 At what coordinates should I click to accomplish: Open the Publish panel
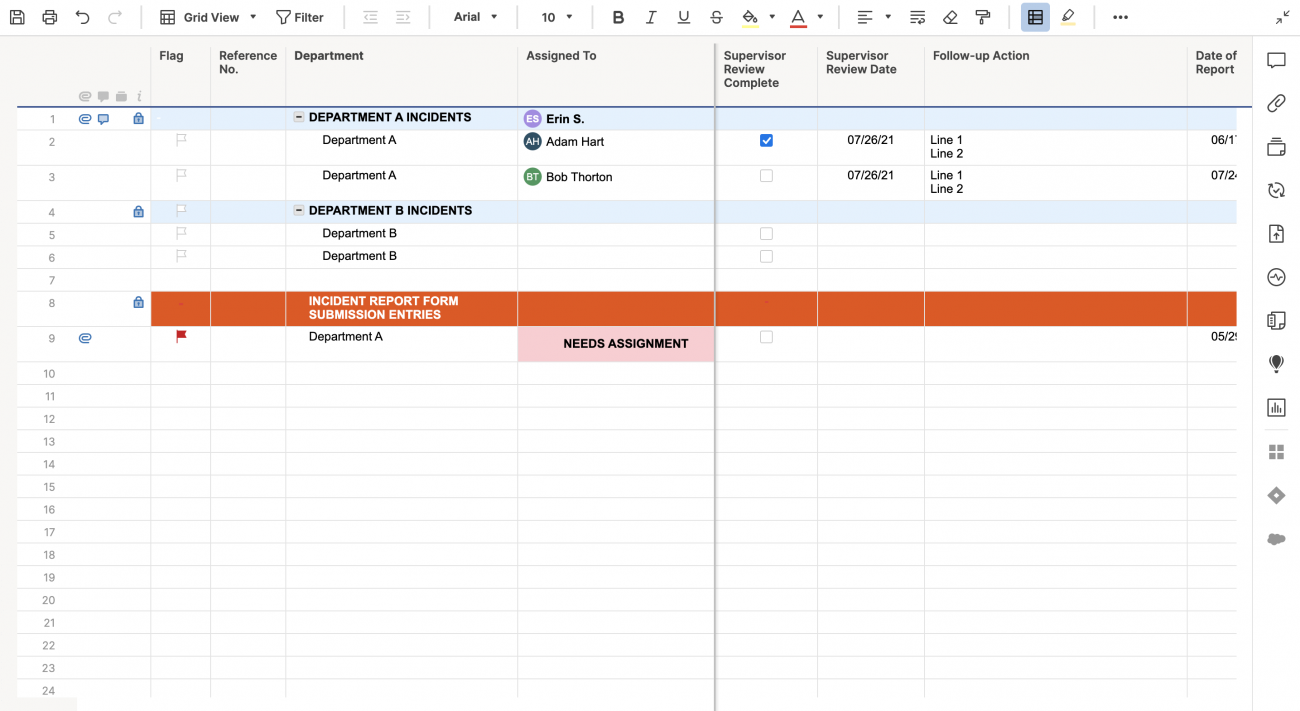(1276, 233)
